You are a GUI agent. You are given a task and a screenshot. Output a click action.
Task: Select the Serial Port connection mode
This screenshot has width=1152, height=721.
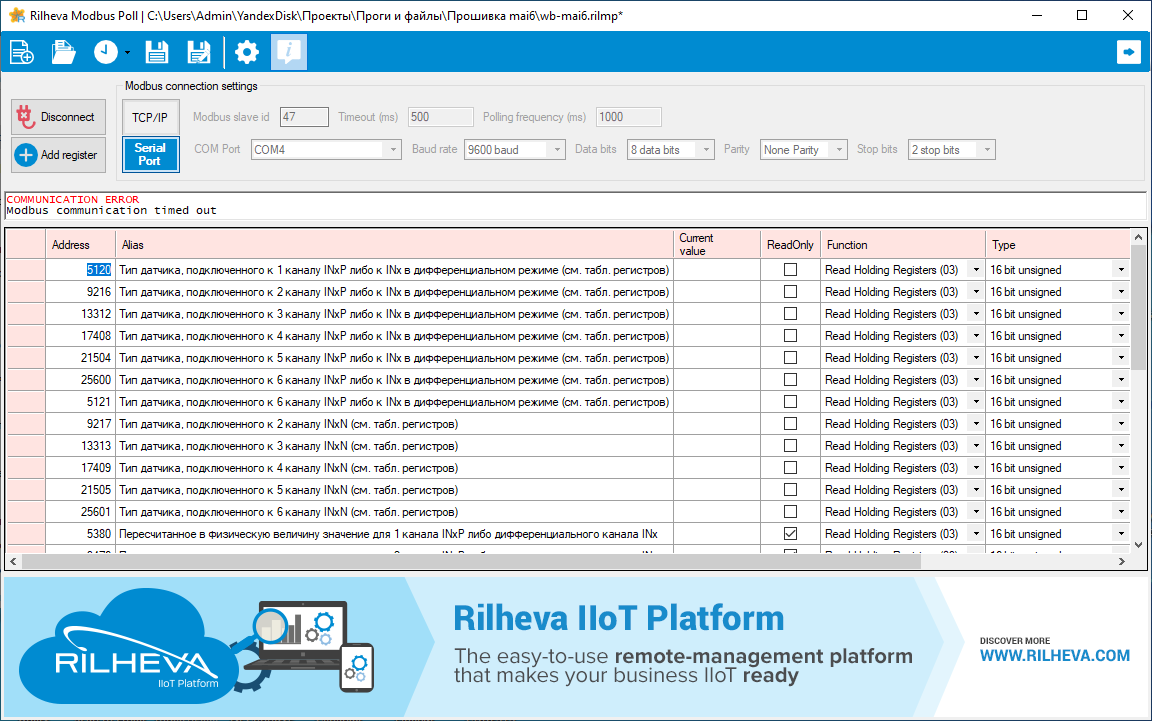[x=150, y=154]
